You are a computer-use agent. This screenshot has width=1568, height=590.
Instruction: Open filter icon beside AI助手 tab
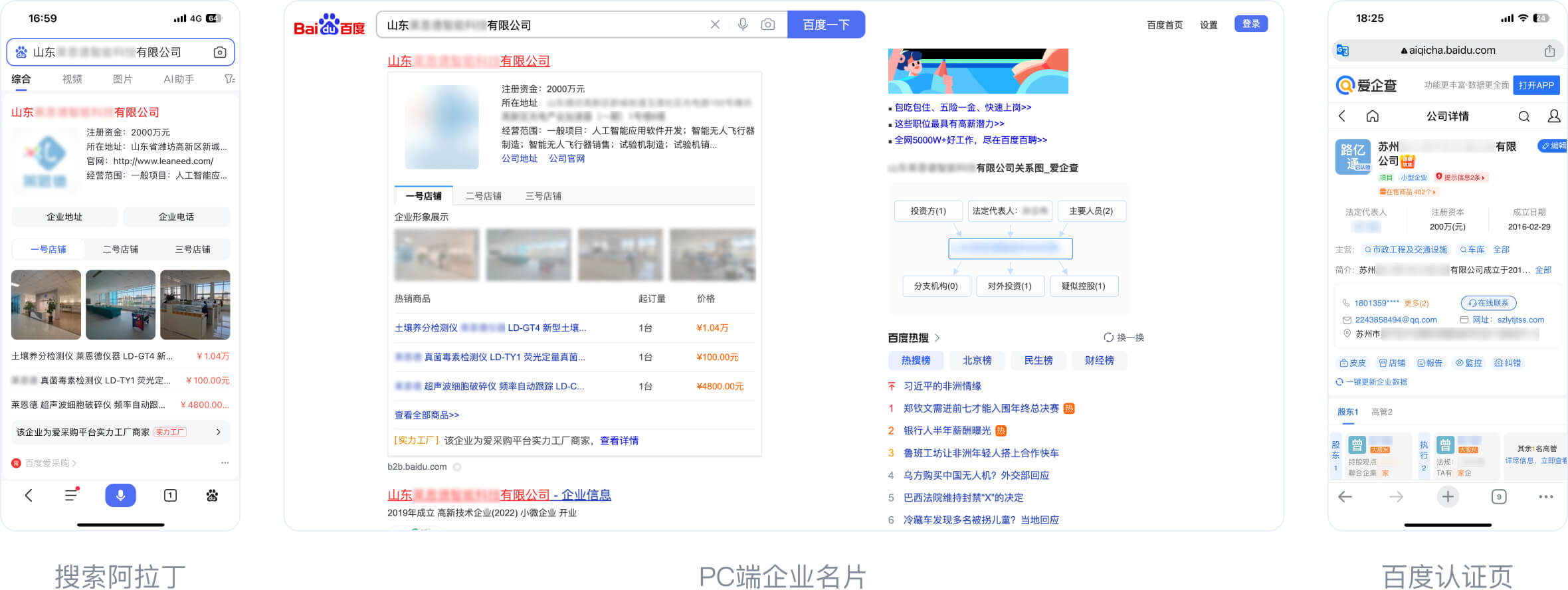[230, 79]
